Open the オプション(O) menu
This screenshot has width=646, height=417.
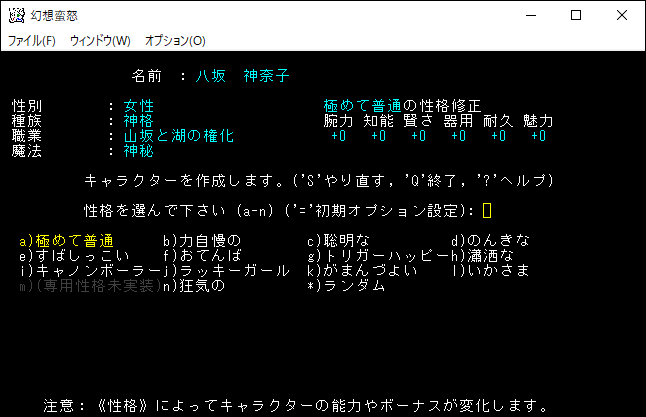[x=175, y=41]
